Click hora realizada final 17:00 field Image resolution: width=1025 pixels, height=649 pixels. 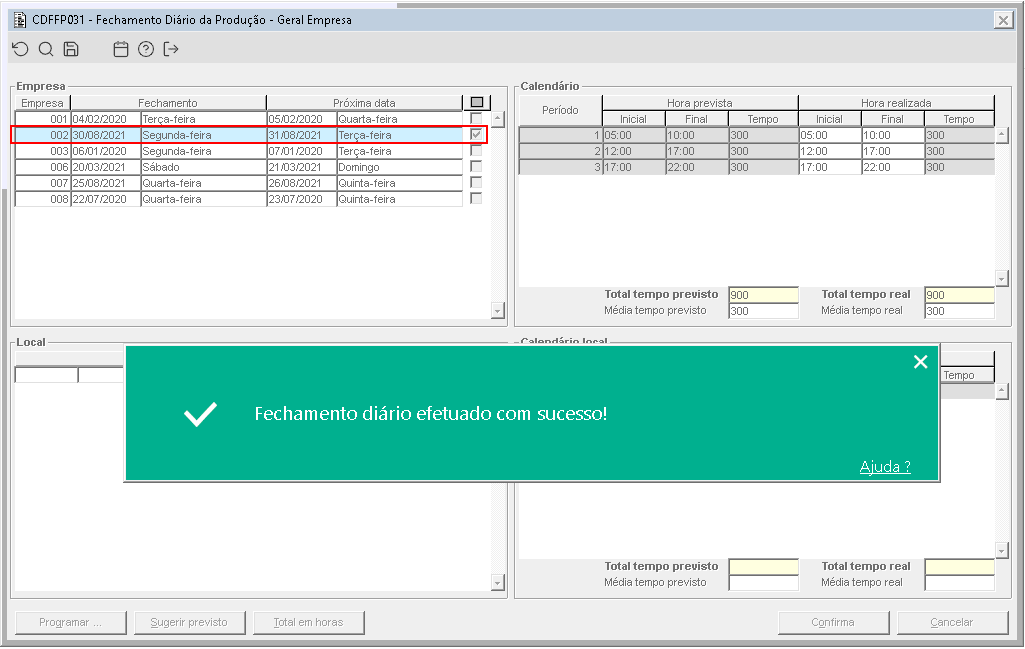click(x=892, y=151)
